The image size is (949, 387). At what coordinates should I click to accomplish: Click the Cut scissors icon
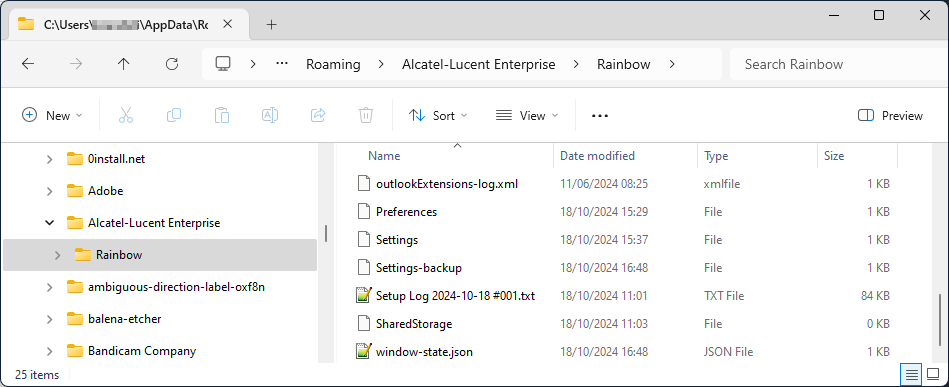coord(125,115)
